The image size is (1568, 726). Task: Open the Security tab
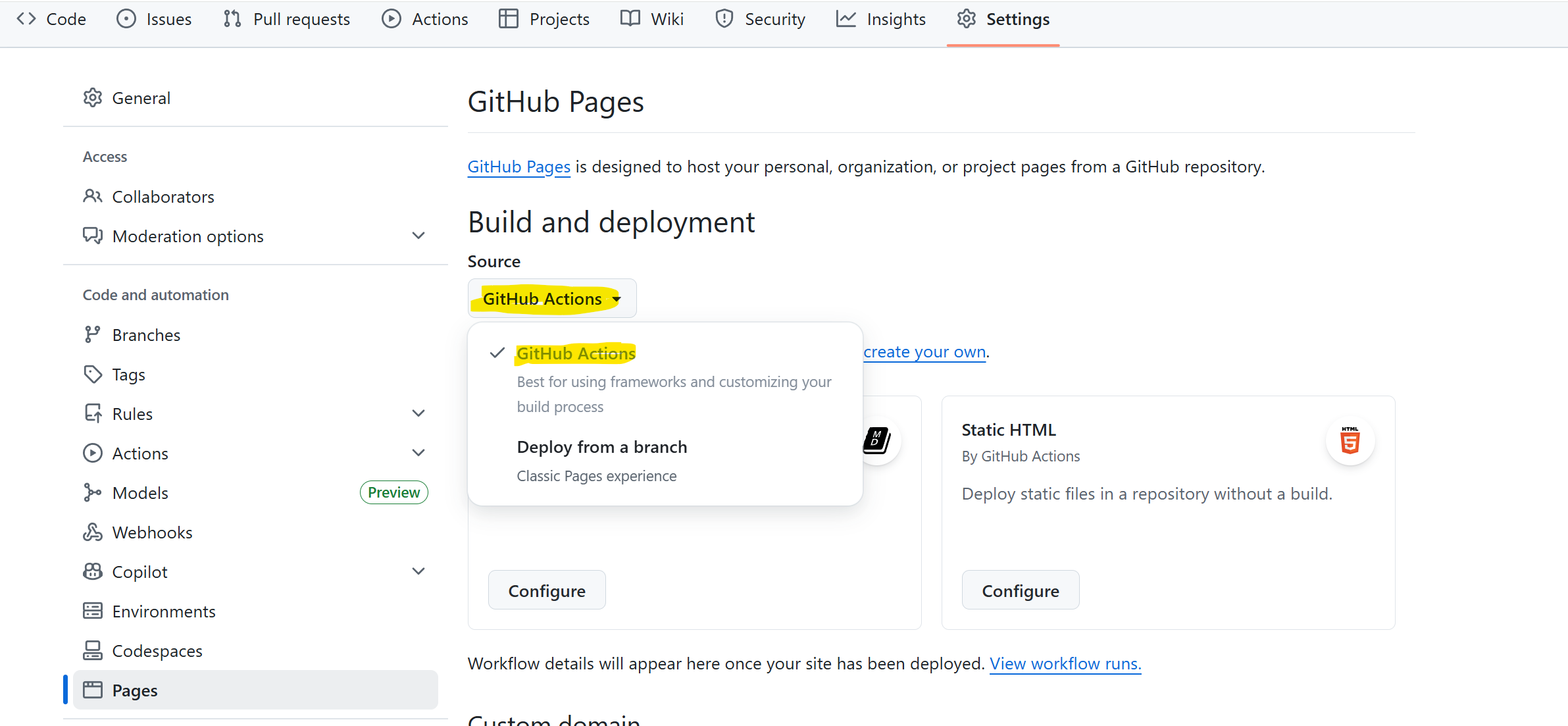tap(761, 19)
